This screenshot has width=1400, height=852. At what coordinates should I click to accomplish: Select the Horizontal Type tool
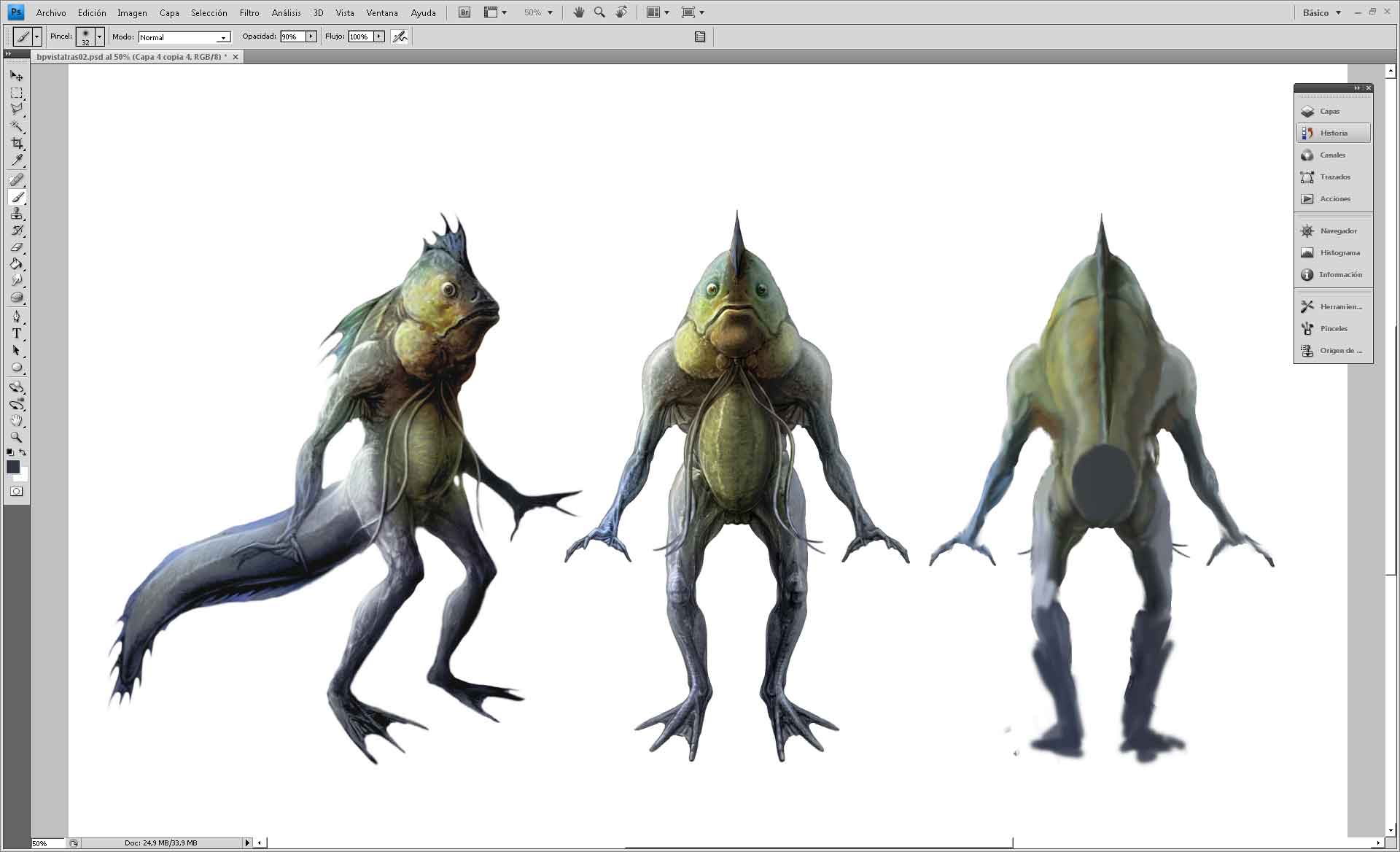point(16,333)
